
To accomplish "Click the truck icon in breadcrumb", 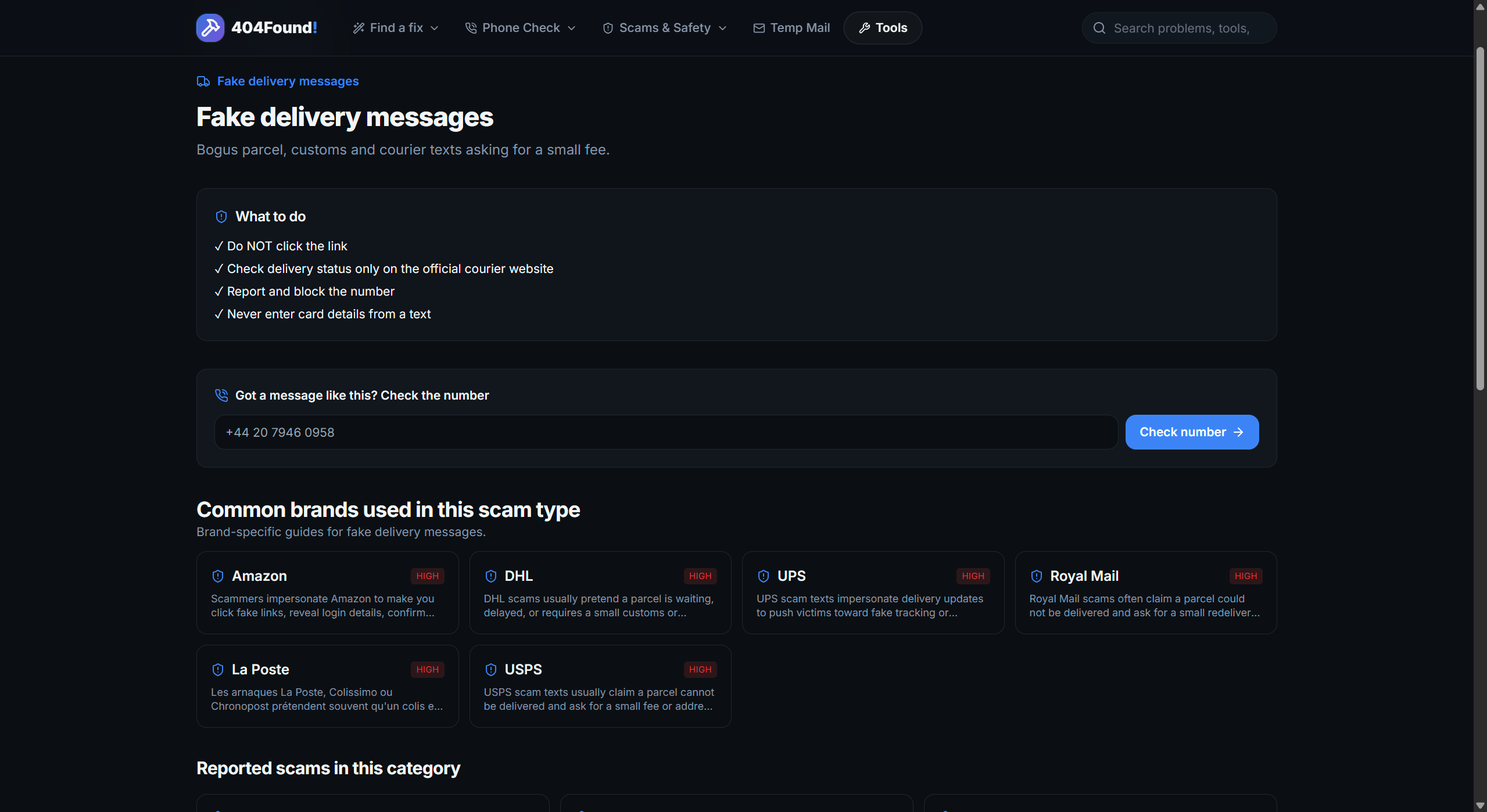I will 203,81.
